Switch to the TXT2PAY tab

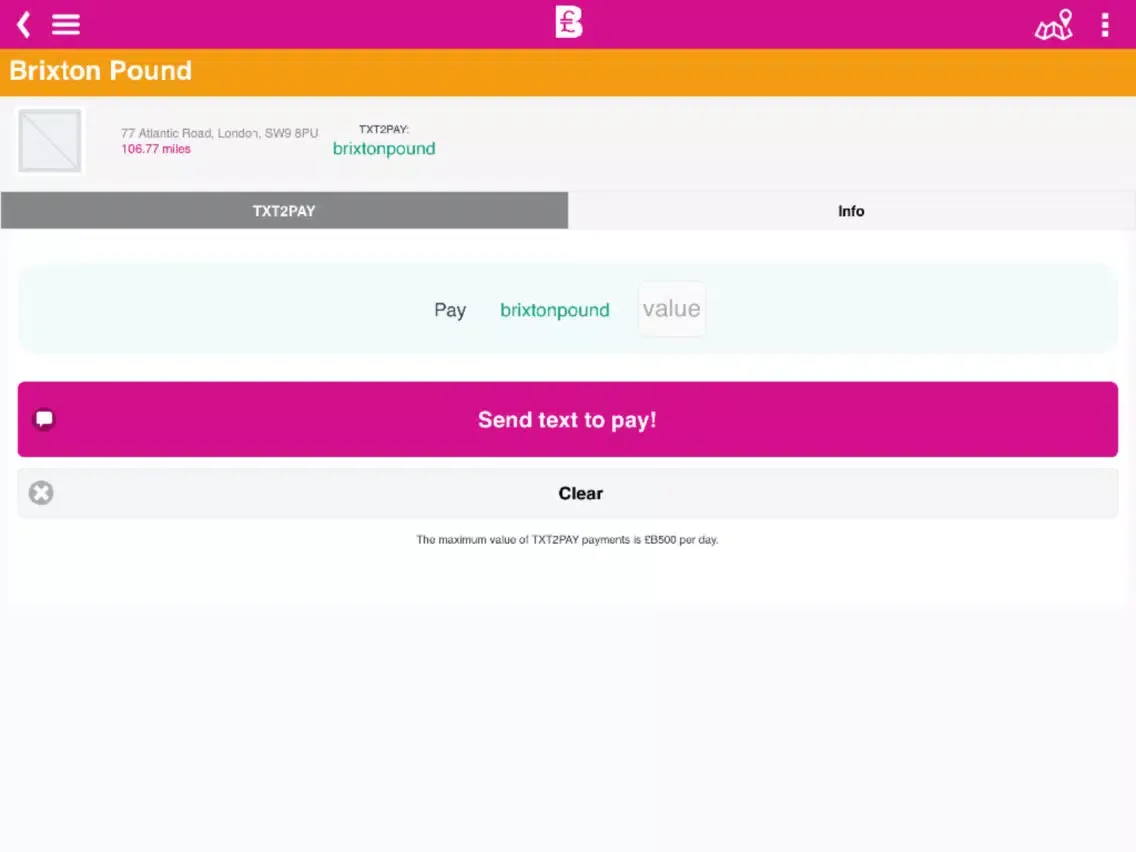pos(284,211)
